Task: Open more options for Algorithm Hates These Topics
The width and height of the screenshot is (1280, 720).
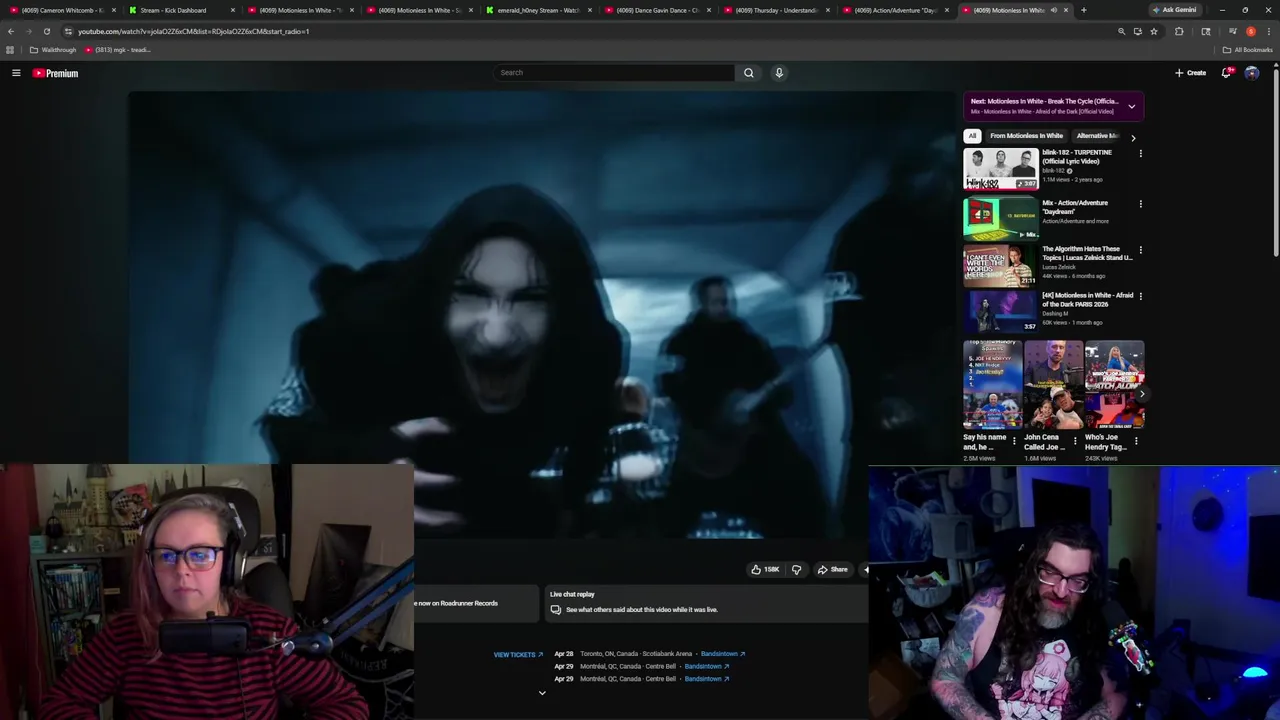Action: (x=1140, y=250)
